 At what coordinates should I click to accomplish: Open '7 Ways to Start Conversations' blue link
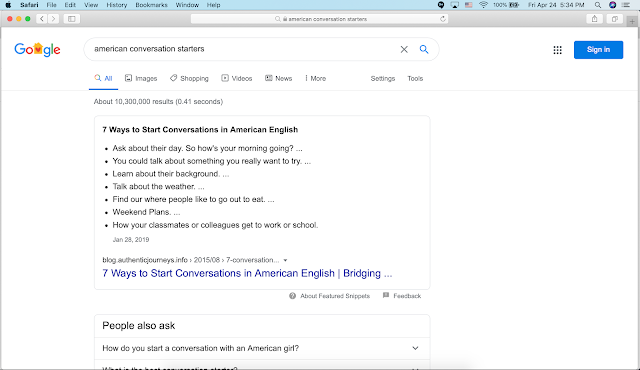coord(247,273)
